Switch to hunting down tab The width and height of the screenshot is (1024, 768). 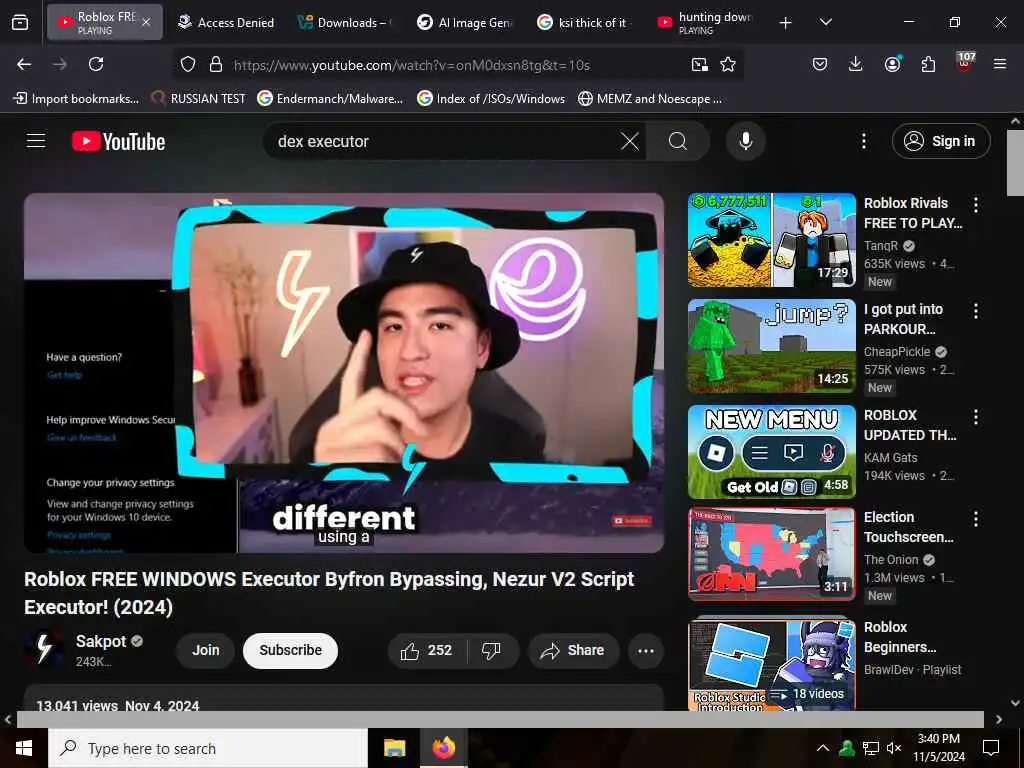705,23
